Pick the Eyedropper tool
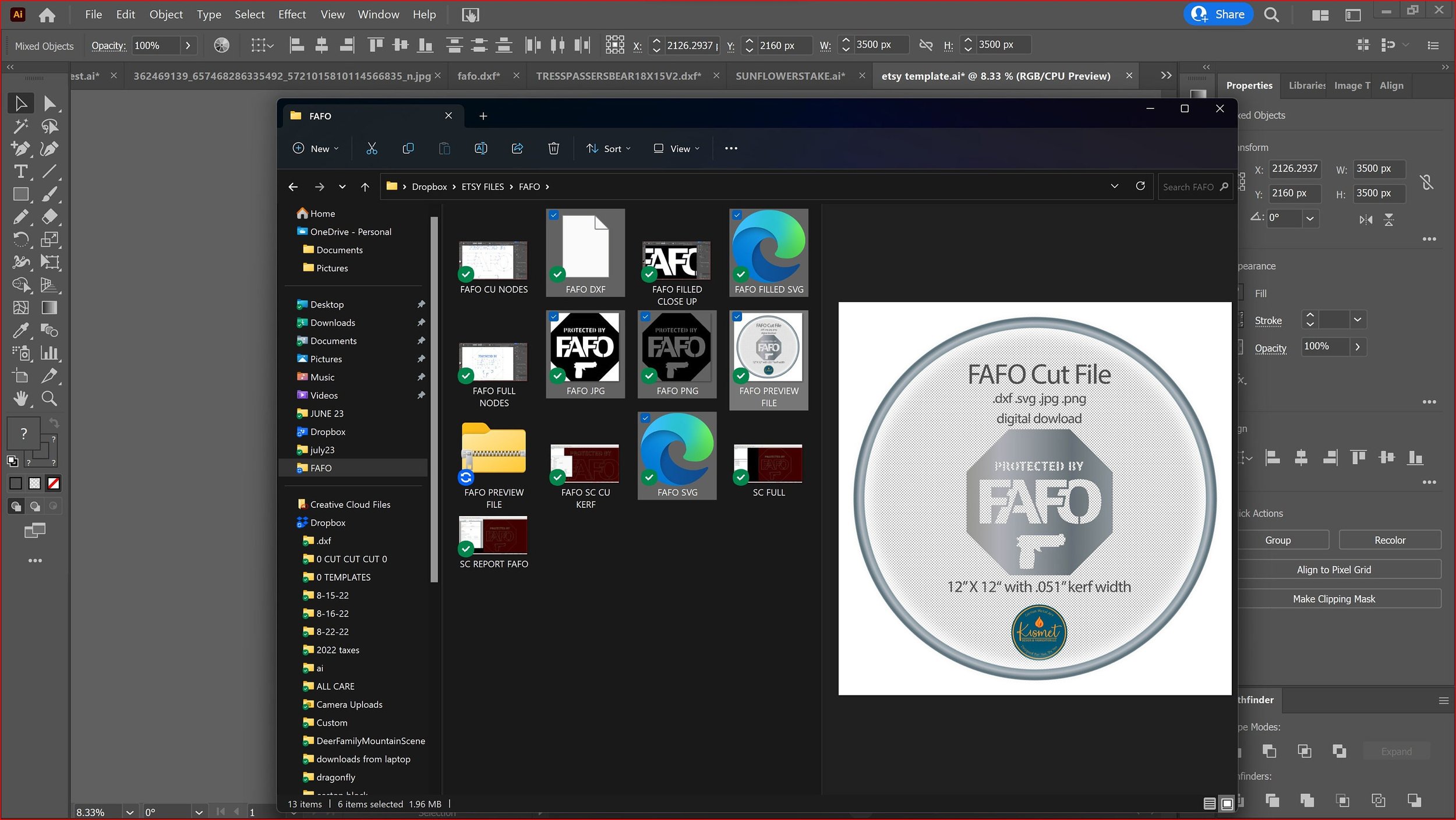 tap(21, 330)
